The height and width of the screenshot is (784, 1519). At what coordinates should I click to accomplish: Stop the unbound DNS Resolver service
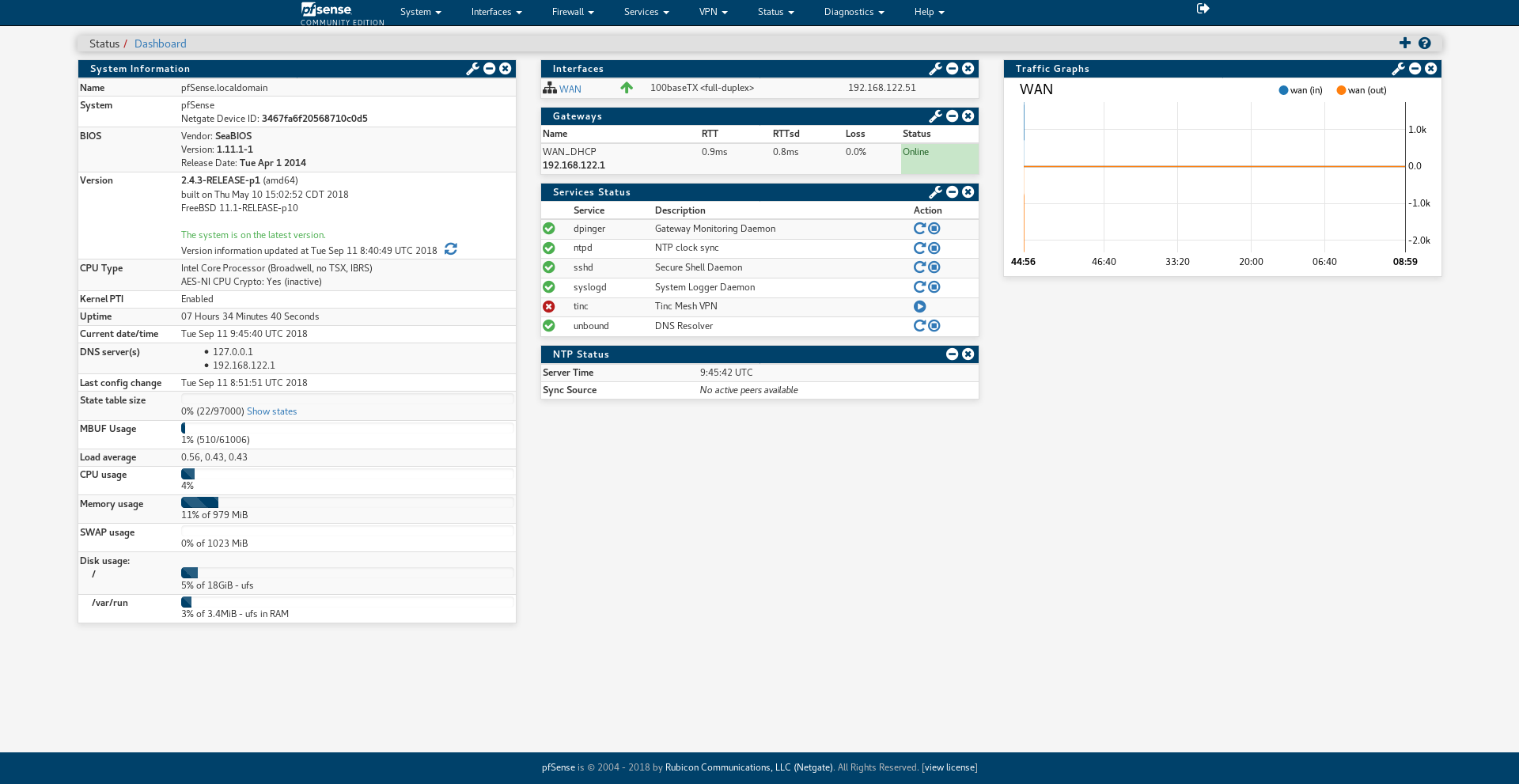934,326
